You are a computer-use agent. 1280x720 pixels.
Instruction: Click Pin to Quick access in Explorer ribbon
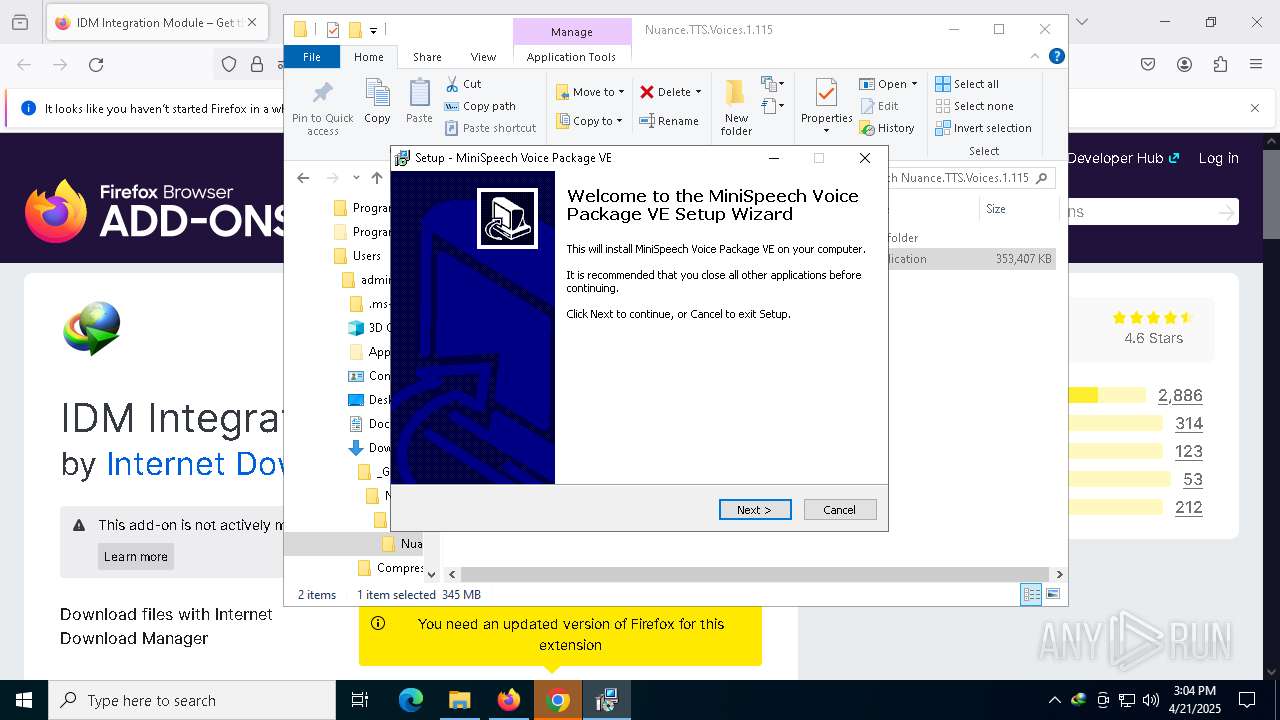(x=322, y=109)
